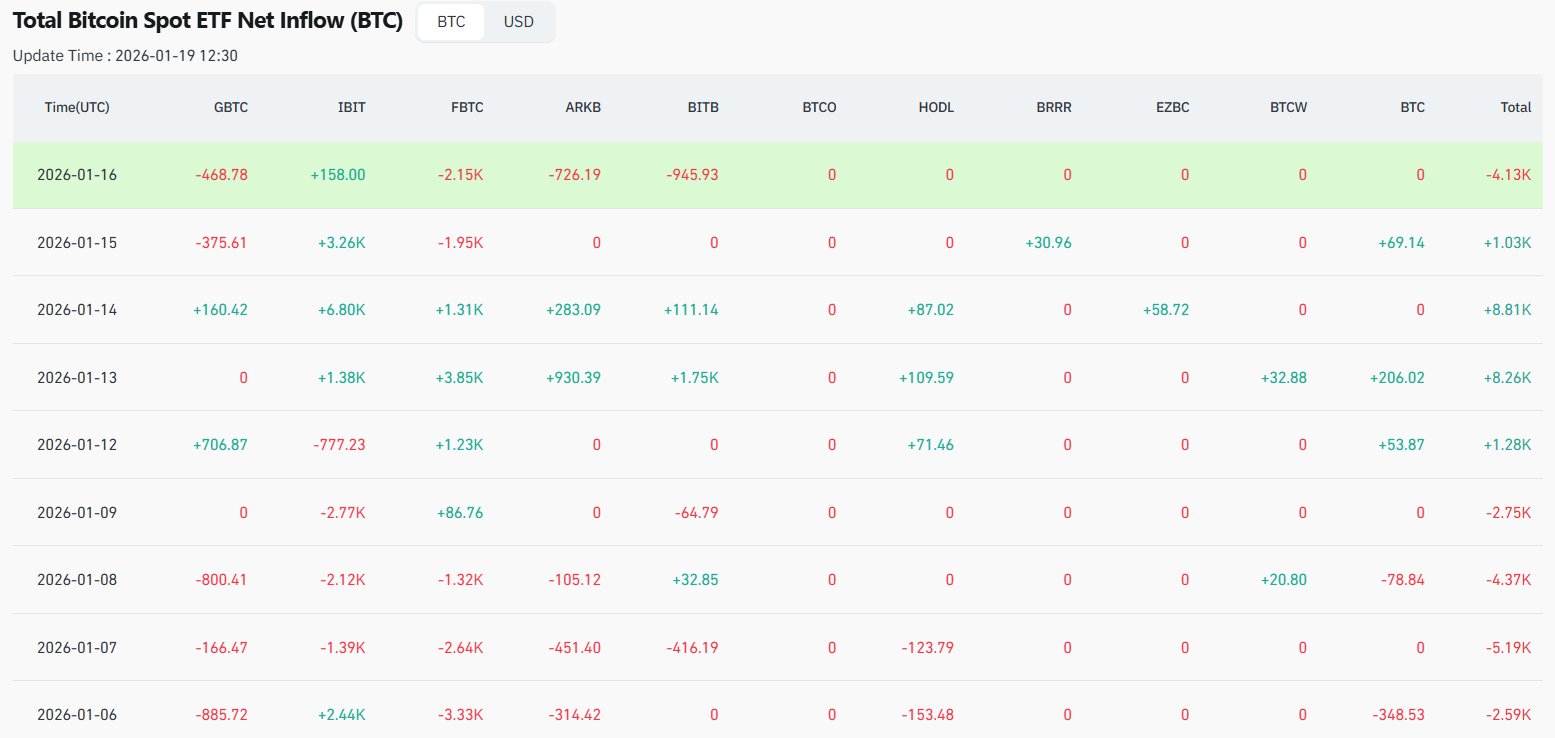Image resolution: width=1555 pixels, height=738 pixels.
Task: Click the BITB column header
Action: 703,107
